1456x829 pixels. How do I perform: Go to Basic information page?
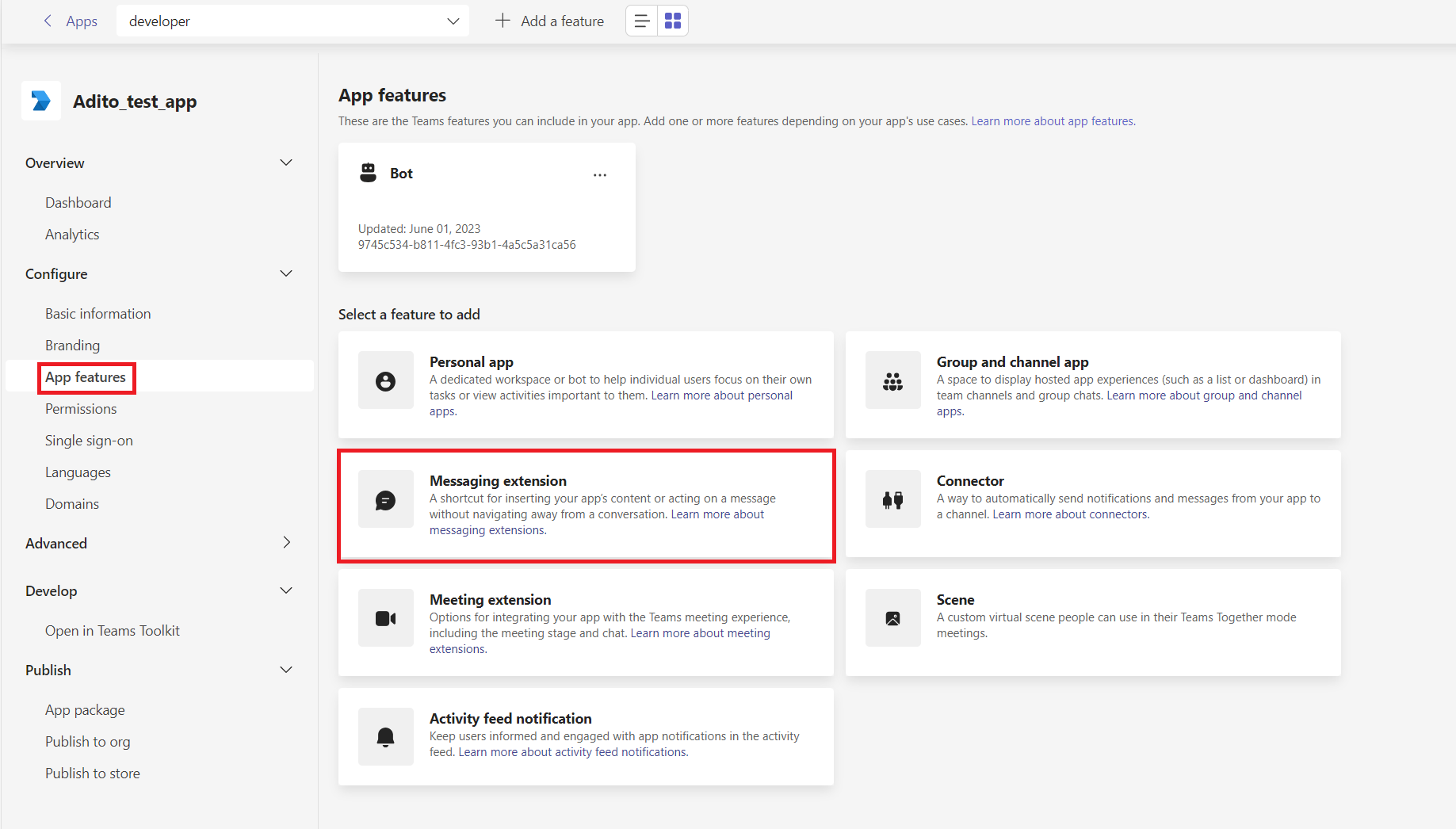pyautogui.click(x=98, y=314)
